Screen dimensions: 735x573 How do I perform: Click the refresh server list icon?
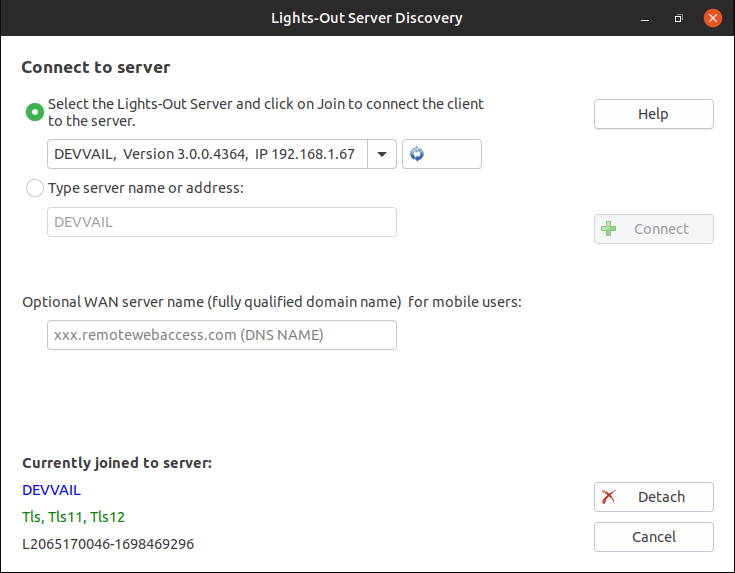coord(417,154)
